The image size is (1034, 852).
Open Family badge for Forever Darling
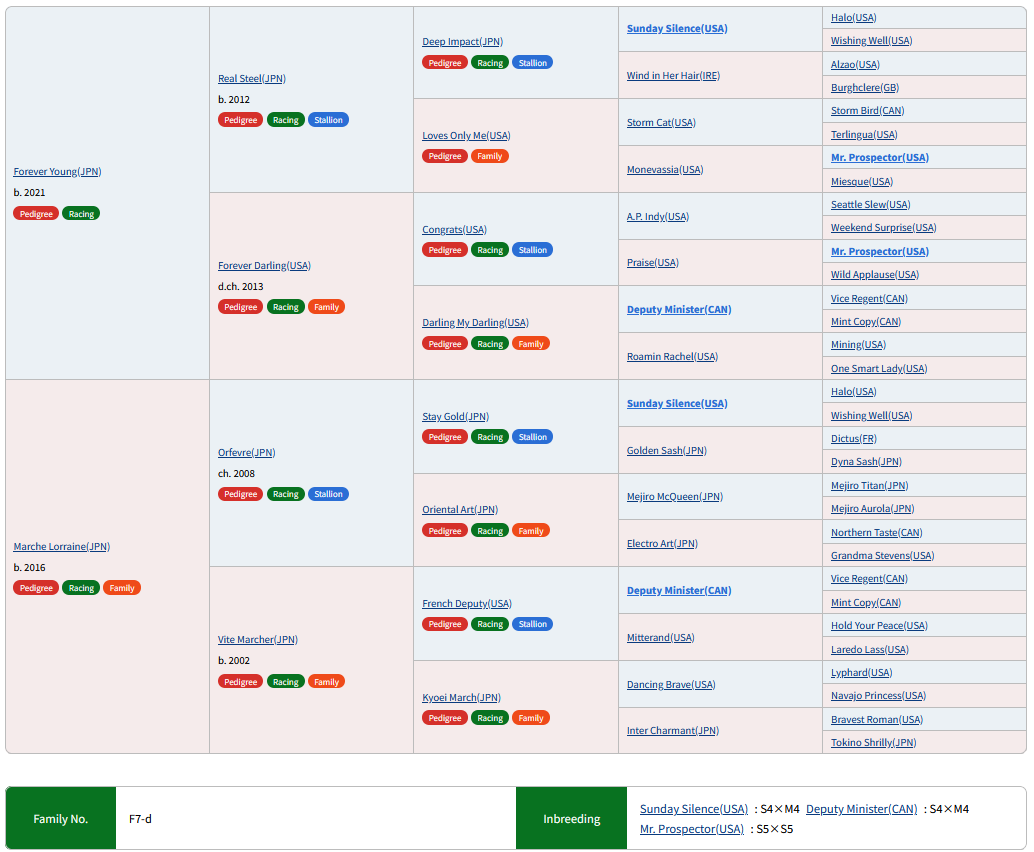(x=326, y=307)
